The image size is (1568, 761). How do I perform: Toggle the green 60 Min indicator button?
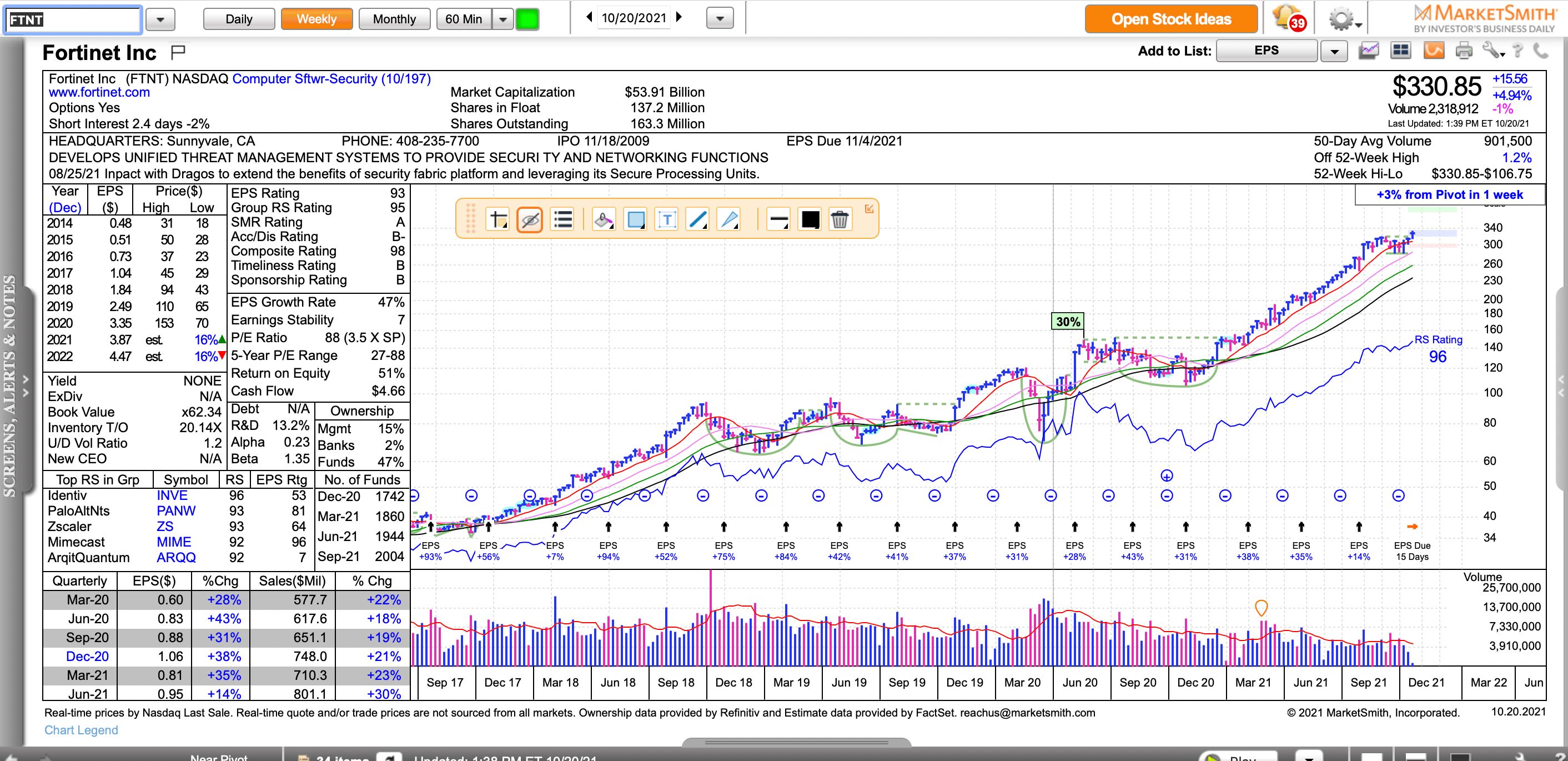tap(526, 19)
